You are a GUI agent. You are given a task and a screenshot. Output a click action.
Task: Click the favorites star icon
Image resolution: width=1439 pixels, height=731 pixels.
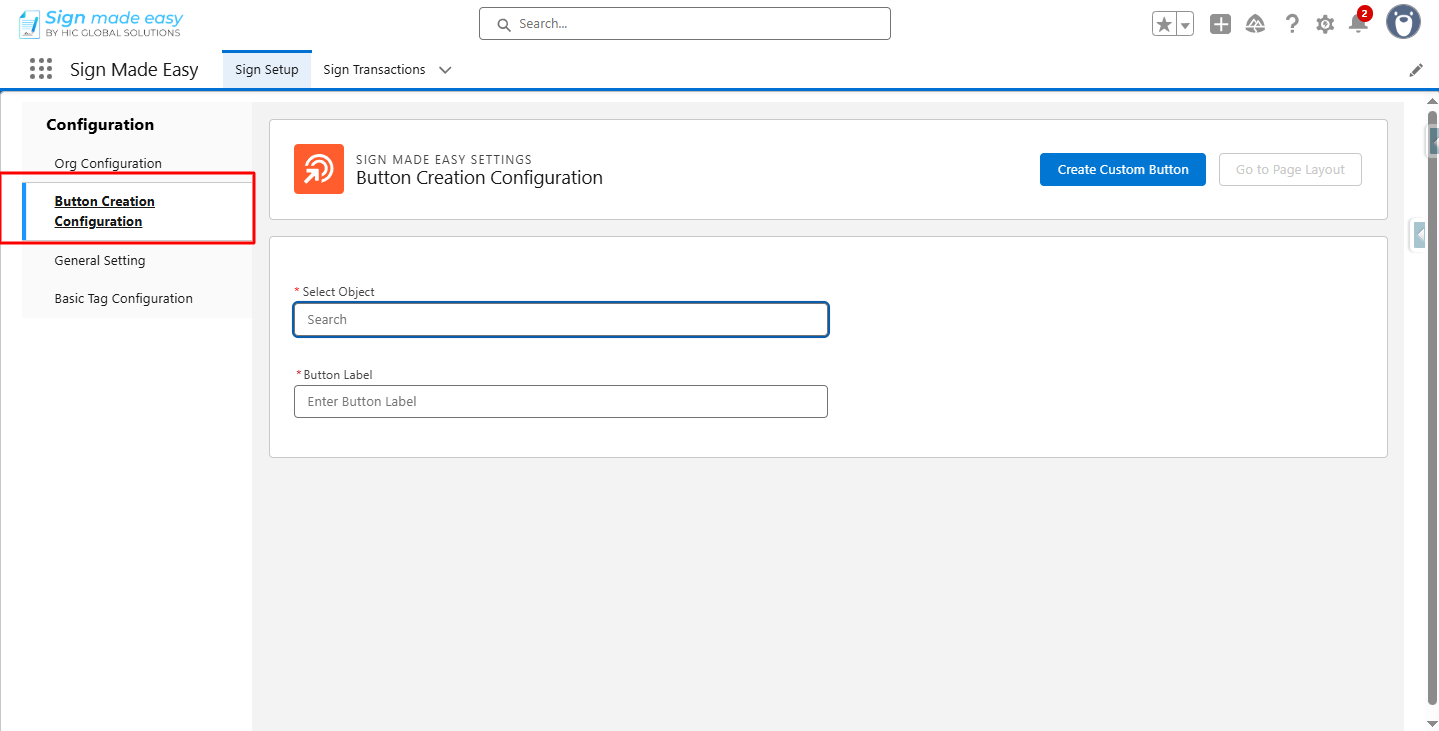[x=1164, y=24]
